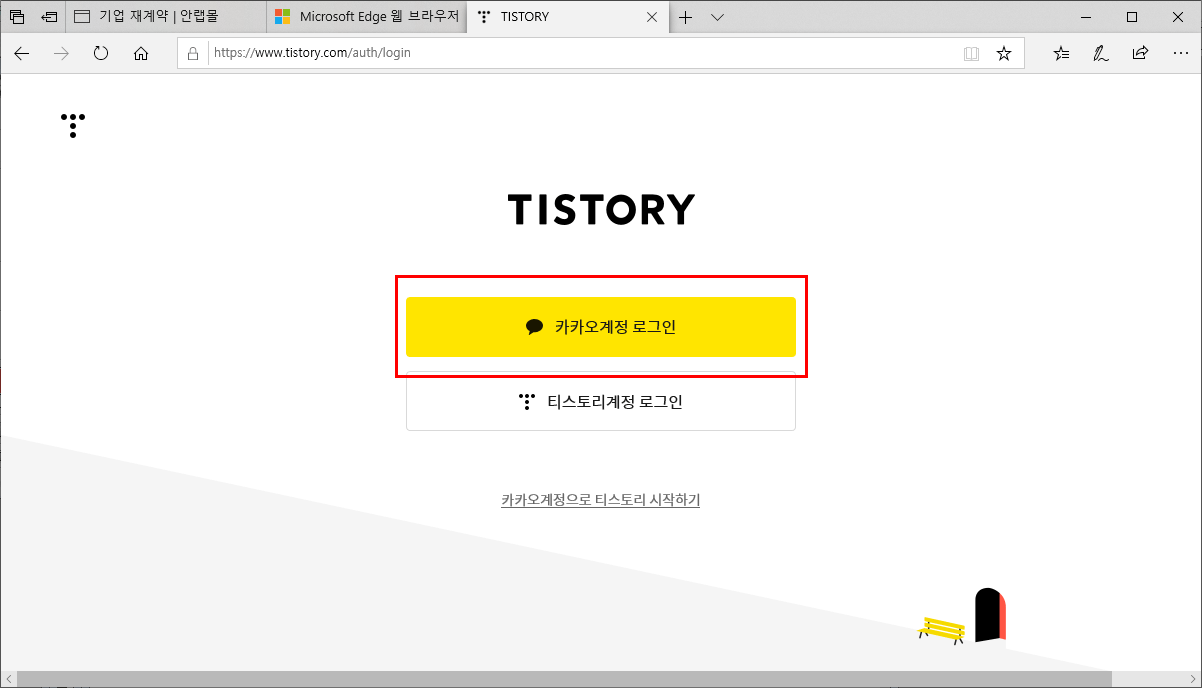The width and height of the screenshot is (1202, 688).
Task: Minimize the browser window
Action: pyautogui.click(x=1086, y=17)
